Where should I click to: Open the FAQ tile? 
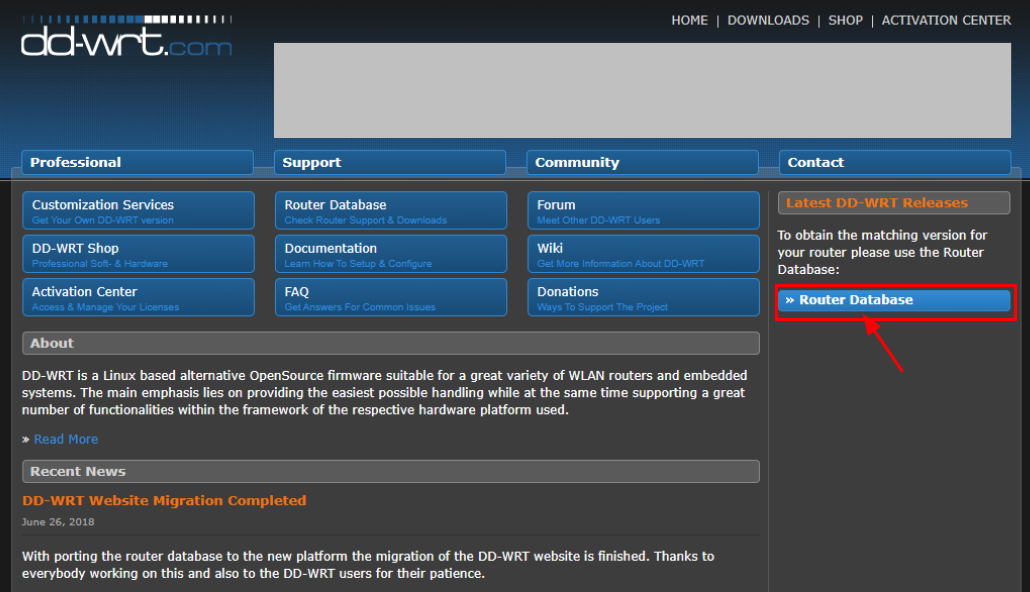[x=391, y=297]
